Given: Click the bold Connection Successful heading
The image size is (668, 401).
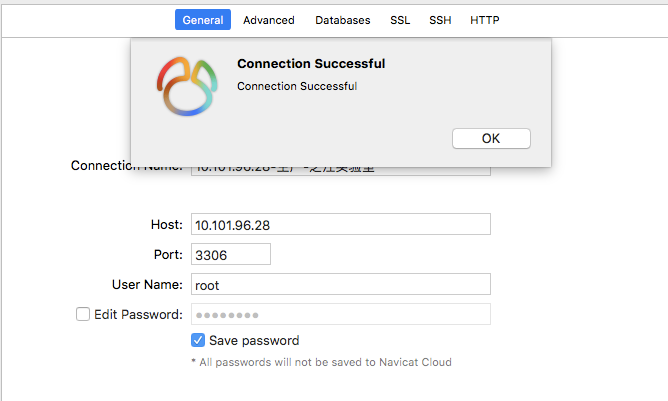Looking at the screenshot, I should pyautogui.click(x=311, y=63).
